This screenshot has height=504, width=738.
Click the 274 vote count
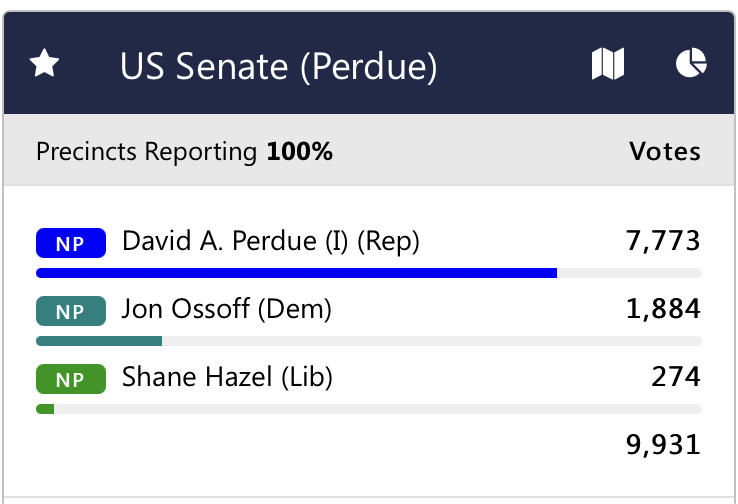tap(676, 376)
